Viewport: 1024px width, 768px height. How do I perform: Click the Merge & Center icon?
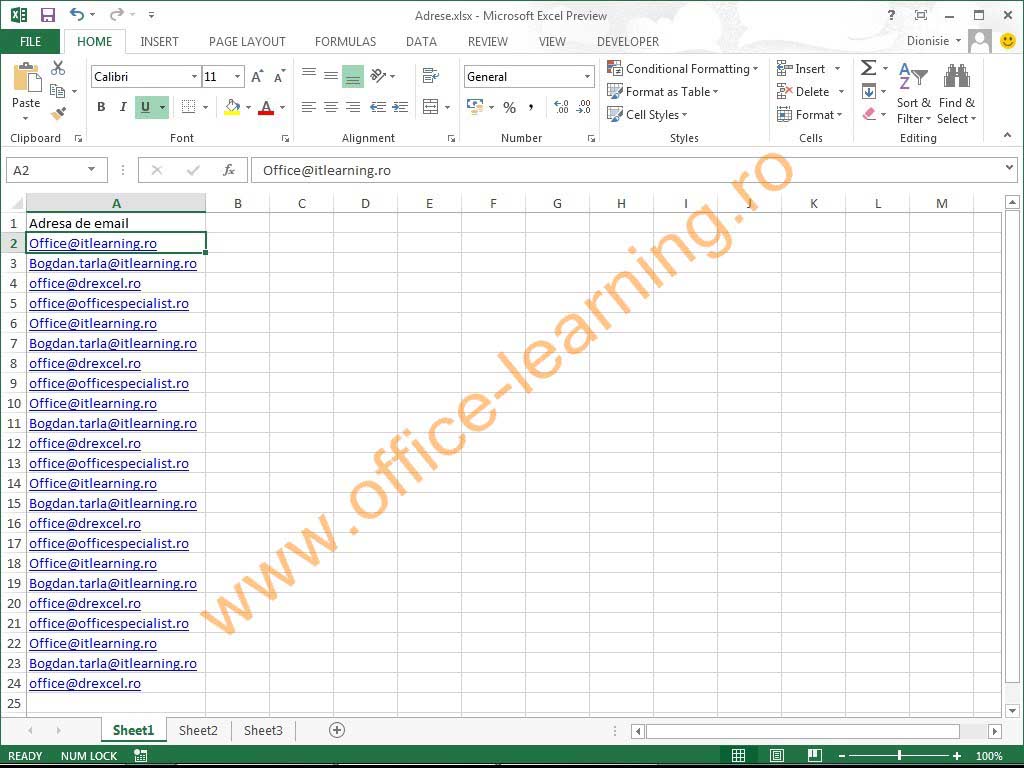430,106
